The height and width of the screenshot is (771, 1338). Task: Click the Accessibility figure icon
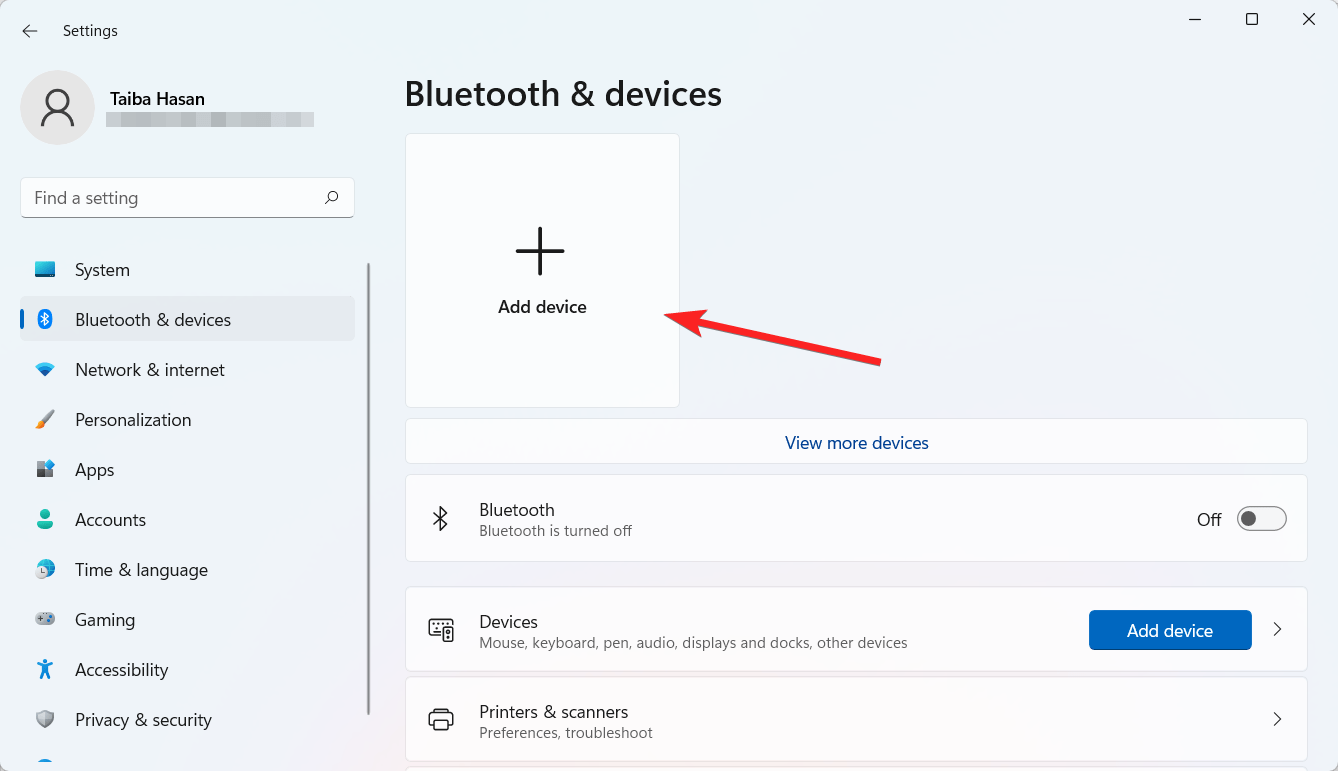click(x=45, y=670)
